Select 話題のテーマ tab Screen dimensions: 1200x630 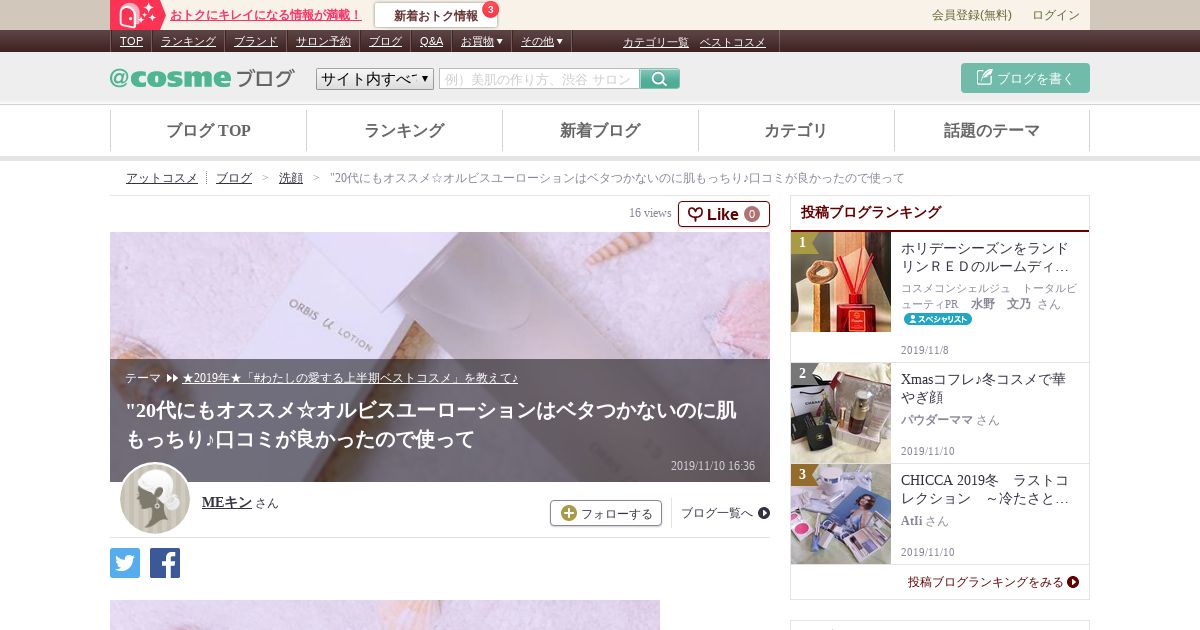pos(992,131)
